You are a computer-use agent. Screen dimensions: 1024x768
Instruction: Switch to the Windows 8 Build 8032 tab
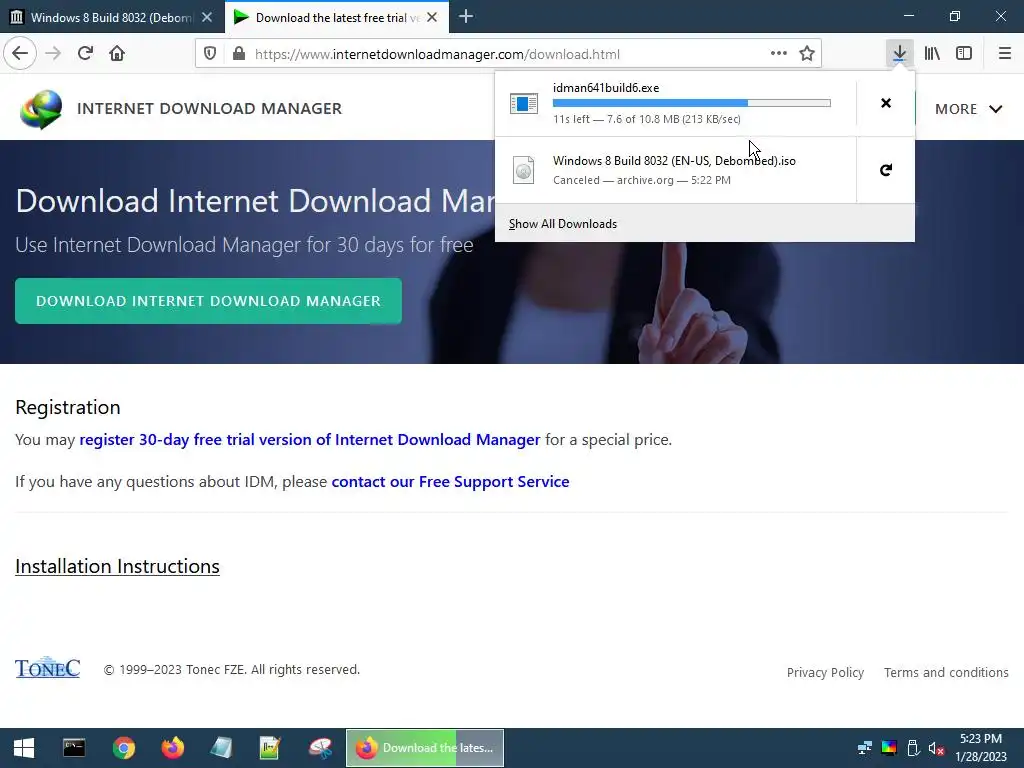click(x=112, y=17)
